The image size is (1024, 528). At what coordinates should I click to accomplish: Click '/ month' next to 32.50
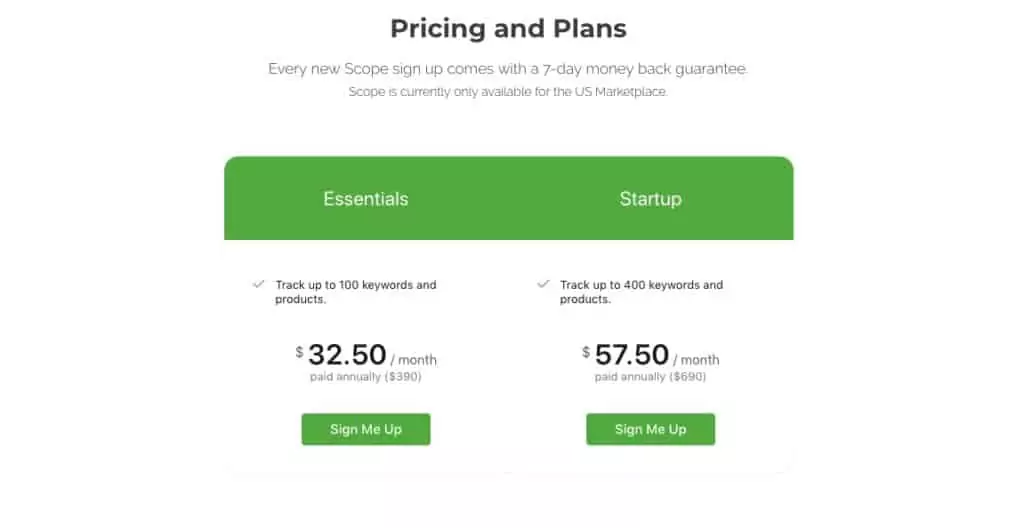(413, 360)
